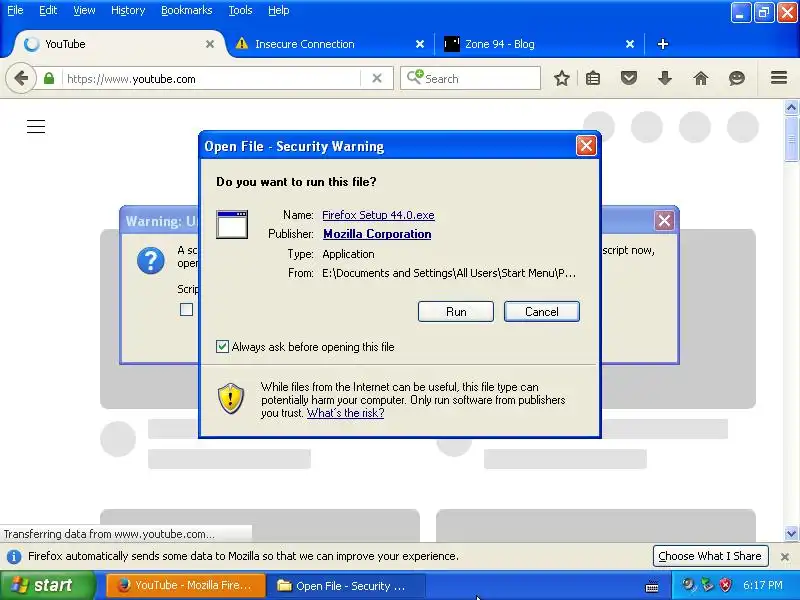
Task: Switch to the Insecure Connection tab
Action: [329, 44]
